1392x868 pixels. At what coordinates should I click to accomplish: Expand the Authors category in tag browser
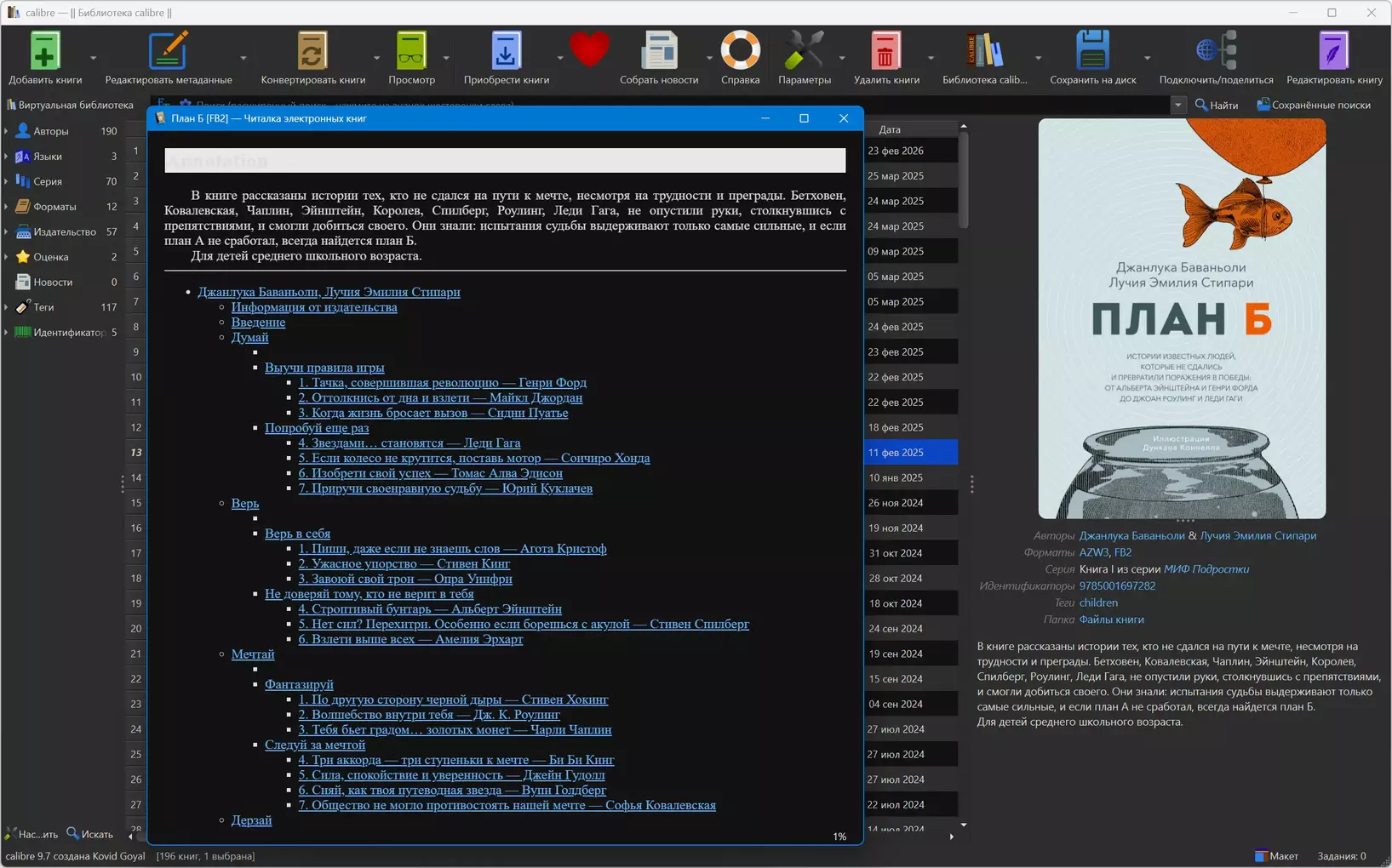coord(7,131)
